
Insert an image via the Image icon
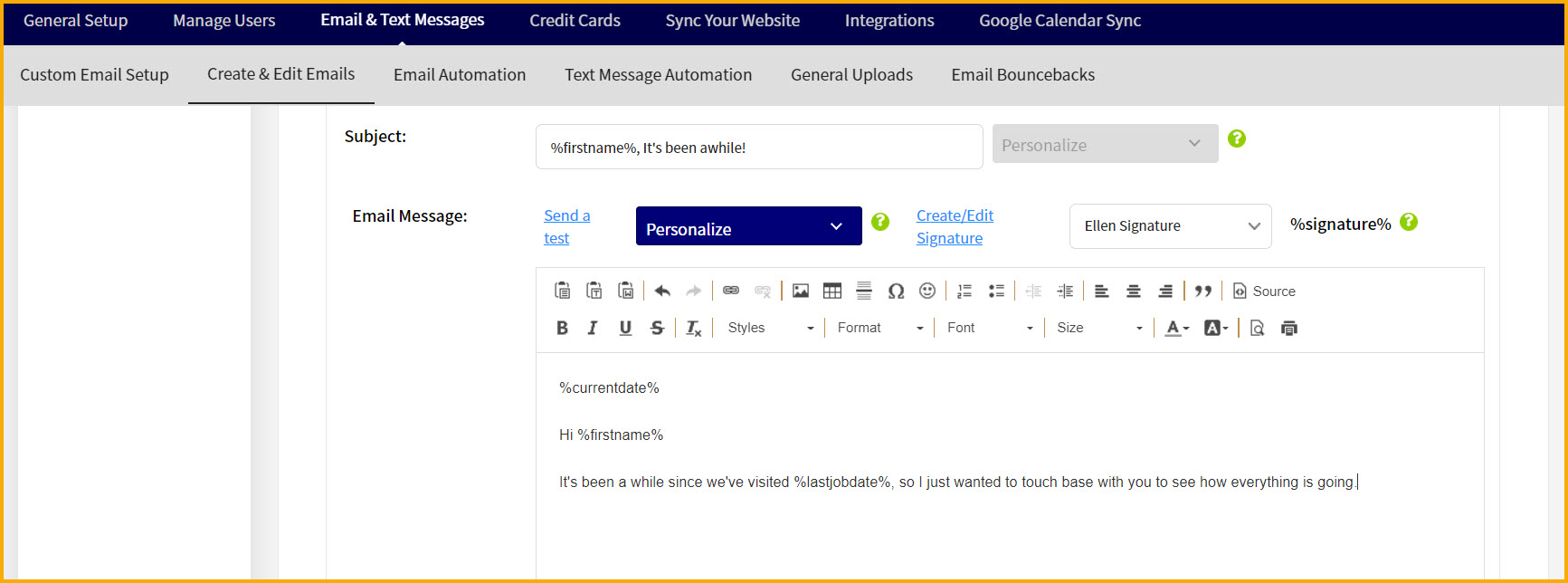tap(801, 291)
